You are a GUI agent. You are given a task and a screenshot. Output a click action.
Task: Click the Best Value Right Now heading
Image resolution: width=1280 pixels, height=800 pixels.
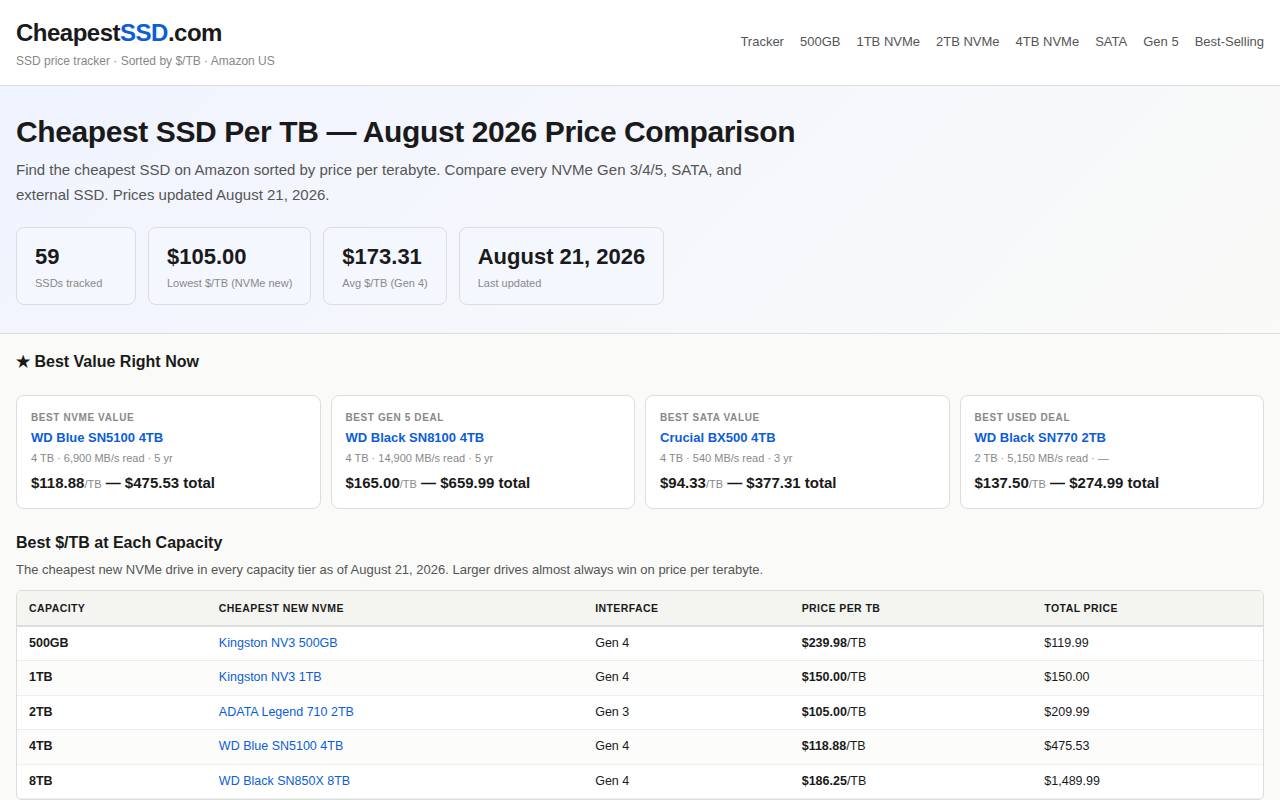pyautogui.click(x=108, y=361)
